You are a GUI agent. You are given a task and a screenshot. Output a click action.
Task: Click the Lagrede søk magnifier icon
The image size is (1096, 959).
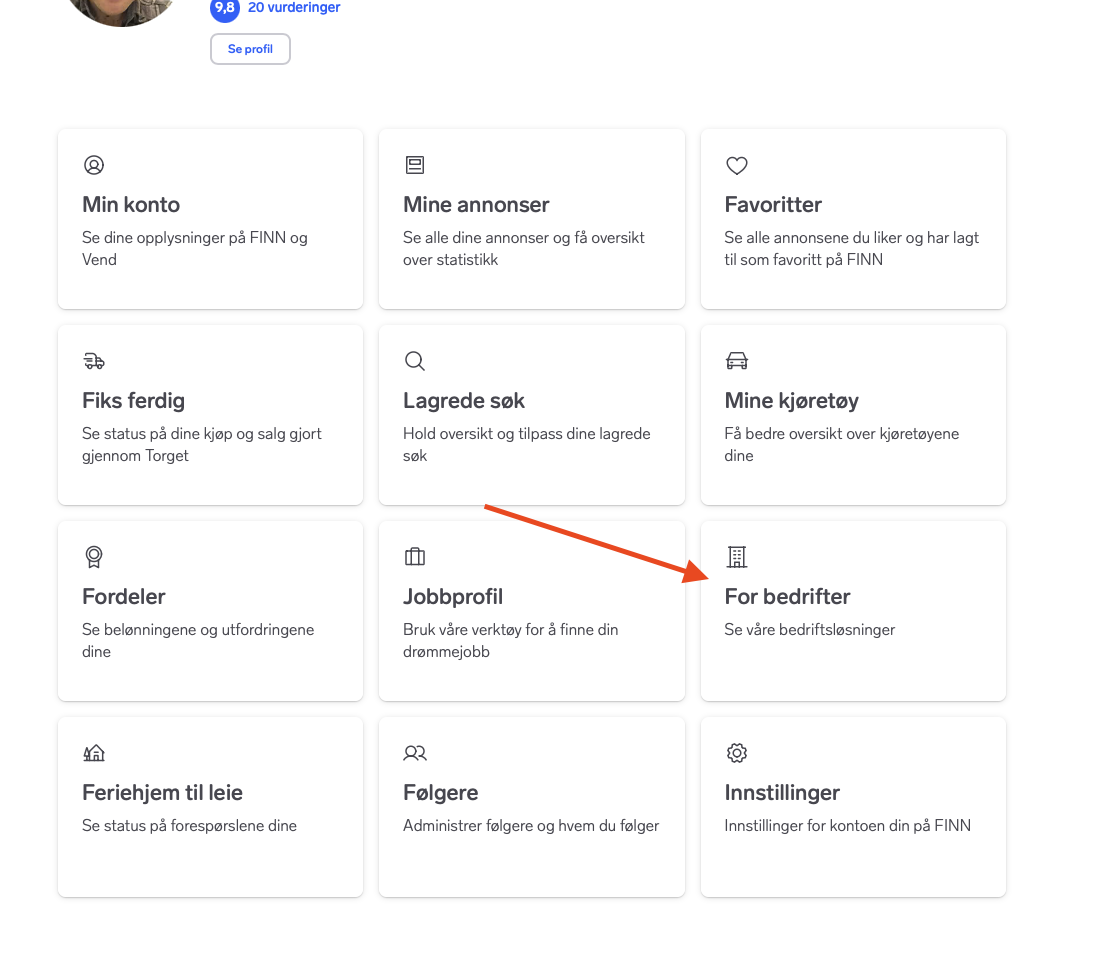pos(414,361)
